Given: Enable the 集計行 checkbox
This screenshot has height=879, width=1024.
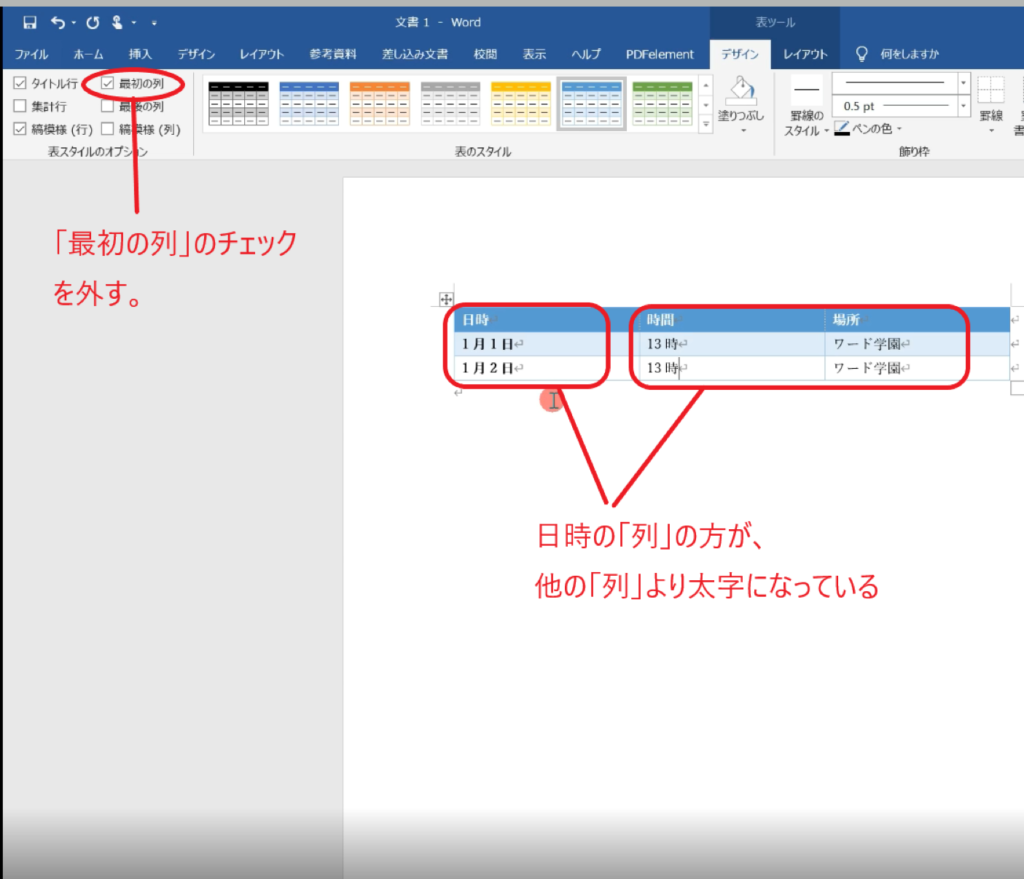Looking at the screenshot, I should pos(20,106).
